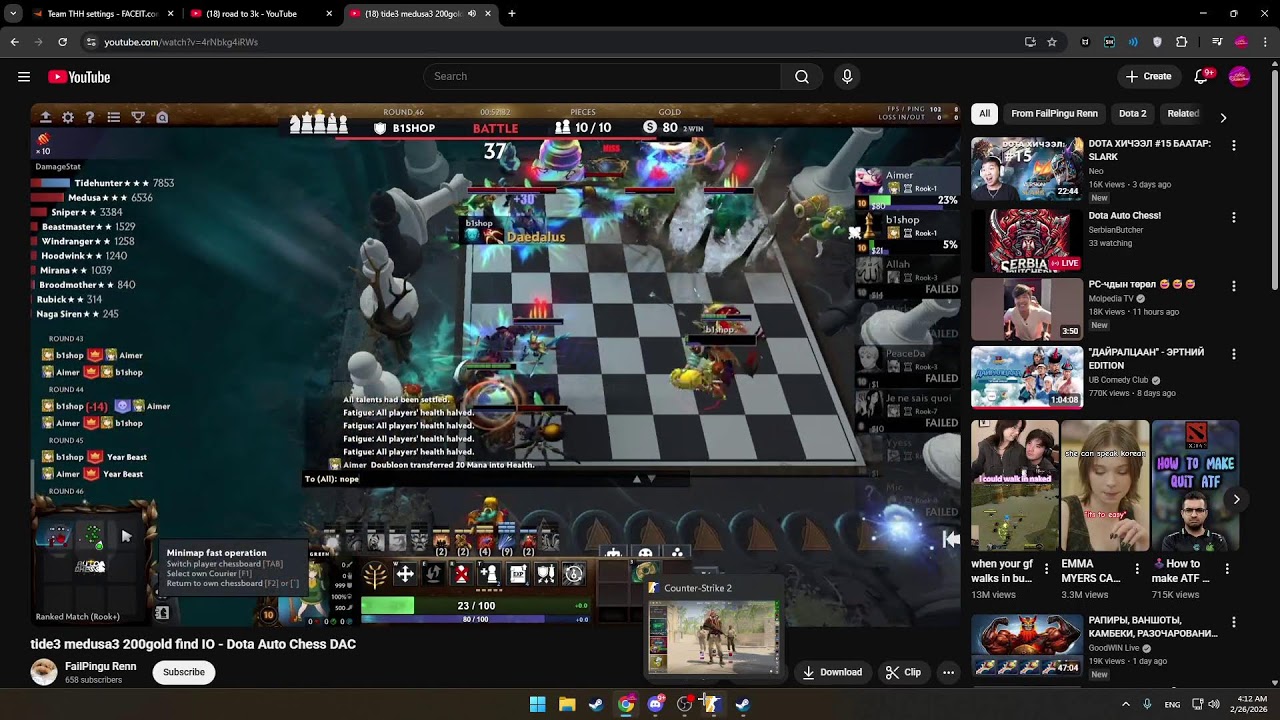
Task: Open more options for ДАЙРАЛЦААН video
Action: click(x=1233, y=355)
